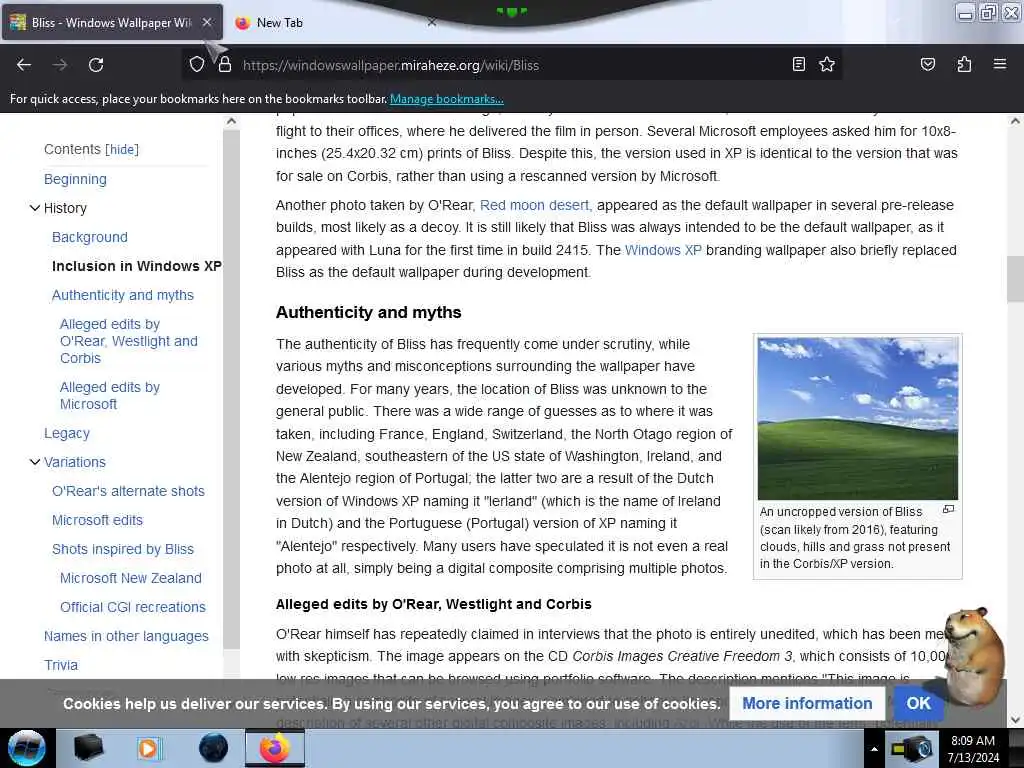
Task: Click the address bar URL
Action: 391,65
